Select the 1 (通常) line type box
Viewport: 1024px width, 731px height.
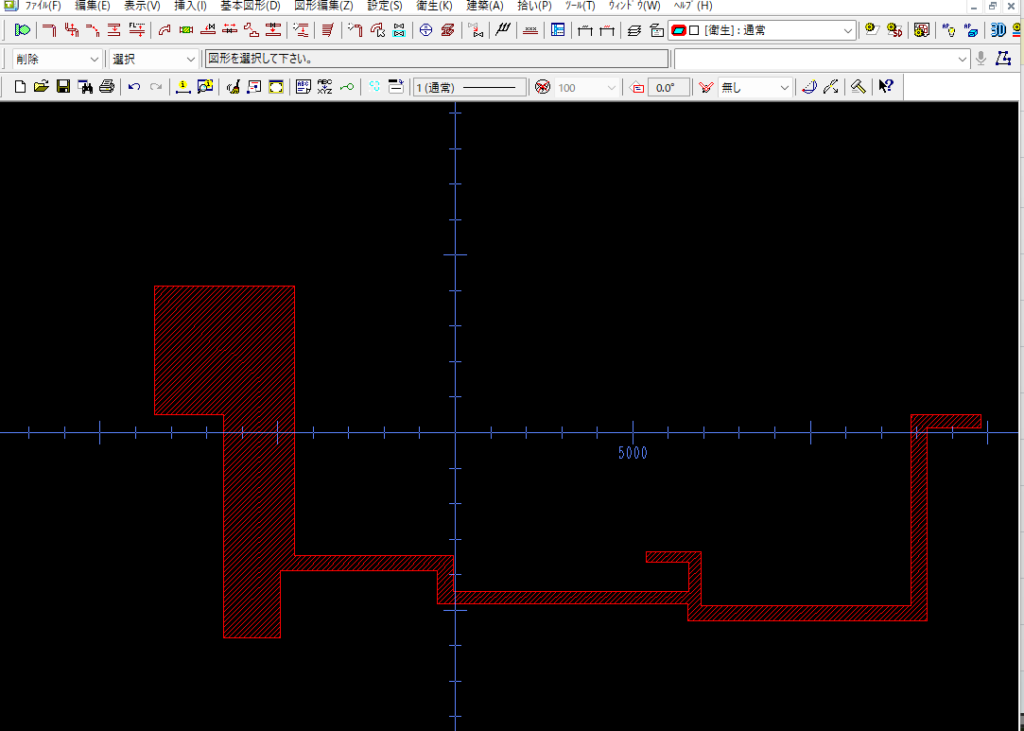pyautogui.click(x=470, y=88)
